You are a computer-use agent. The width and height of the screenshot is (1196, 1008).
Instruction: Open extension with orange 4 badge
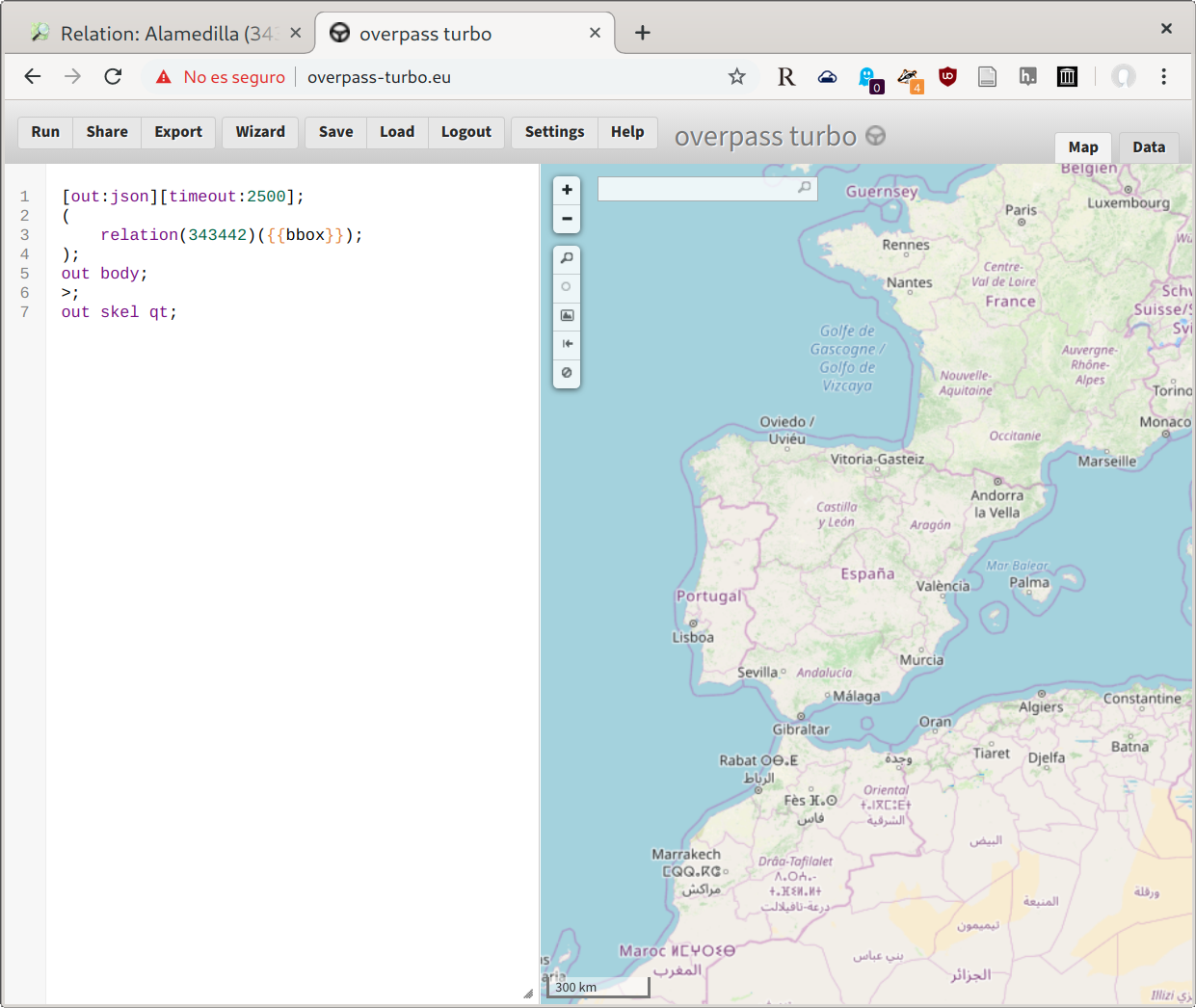click(909, 79)
